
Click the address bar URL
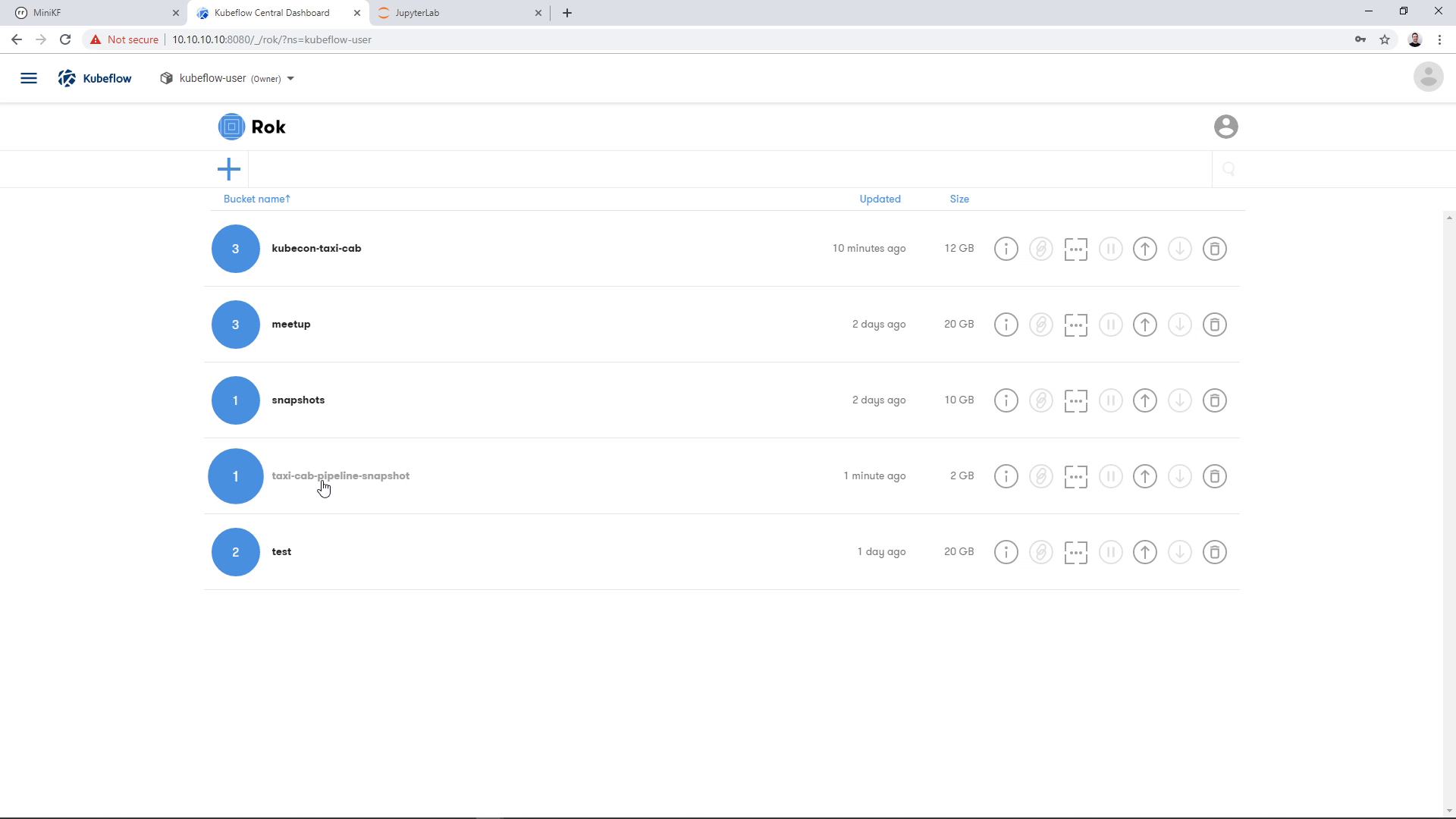point(271,39)
